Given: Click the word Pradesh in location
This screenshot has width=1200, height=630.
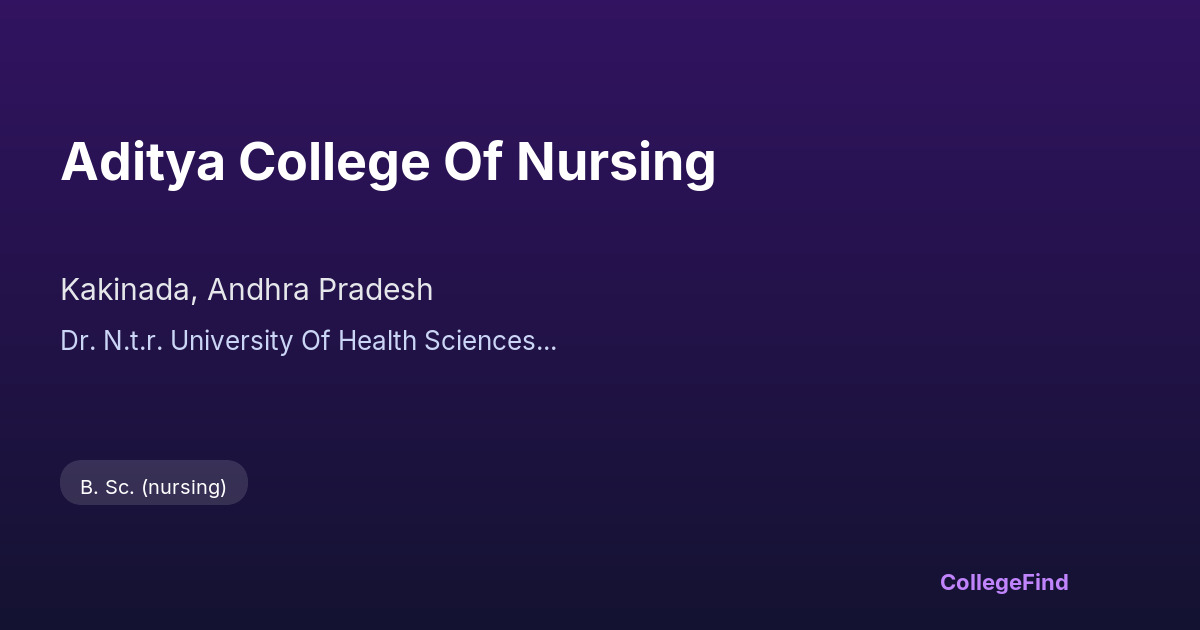Looking at the screenshot, I should tap(376, 290).
